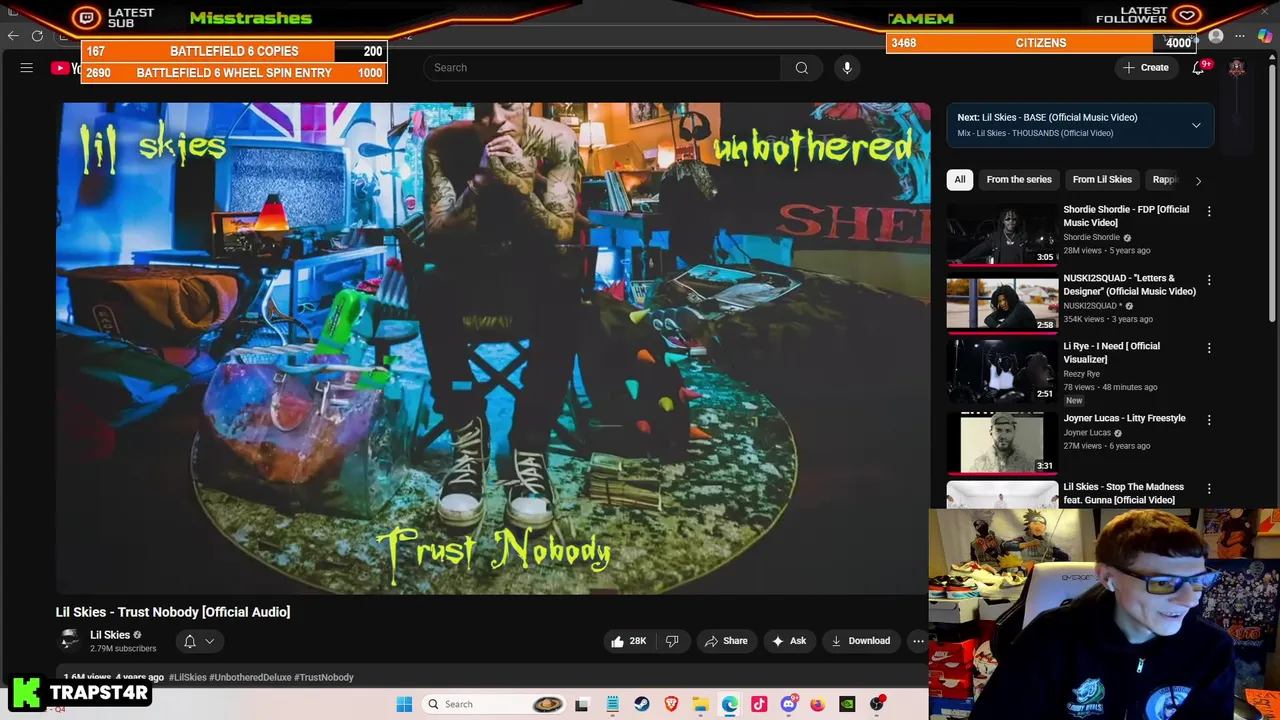Viewport: 1280px width, 720px height.
Task: Open Notepad from the taskbar
Action: pos(612,704)
